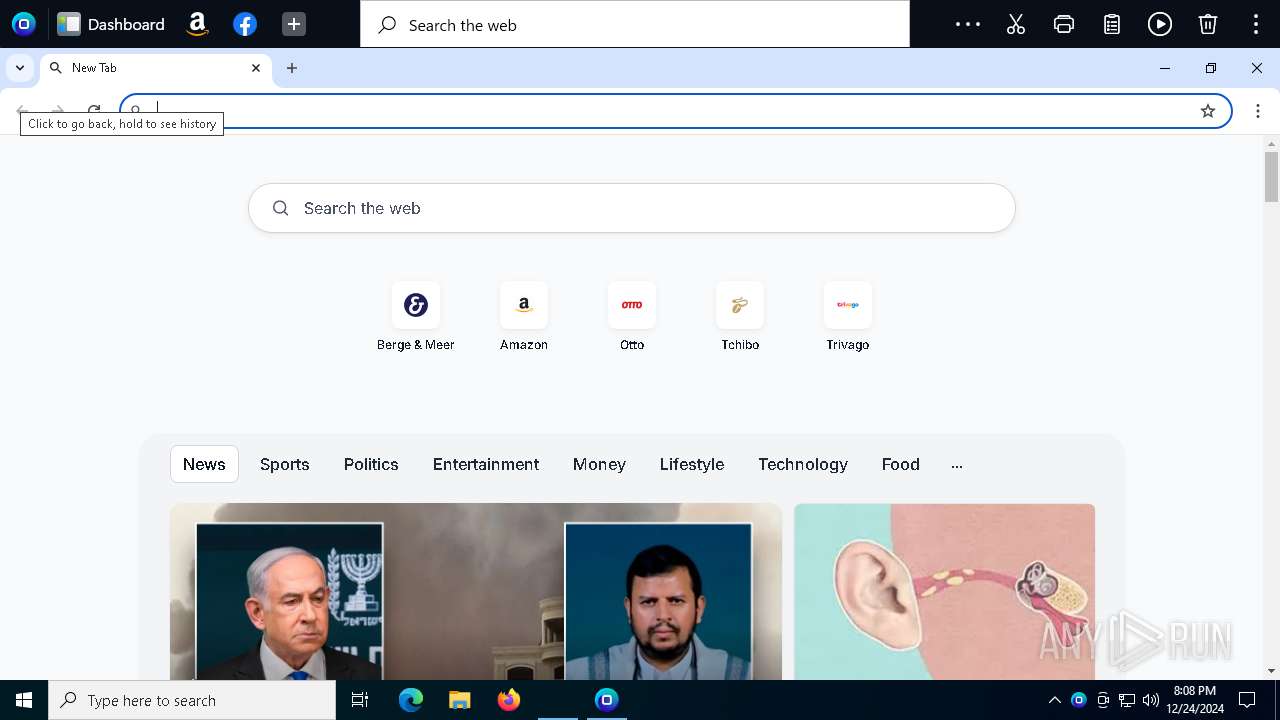Launch Microsoft Edge from the taskbar

(411, 700)
